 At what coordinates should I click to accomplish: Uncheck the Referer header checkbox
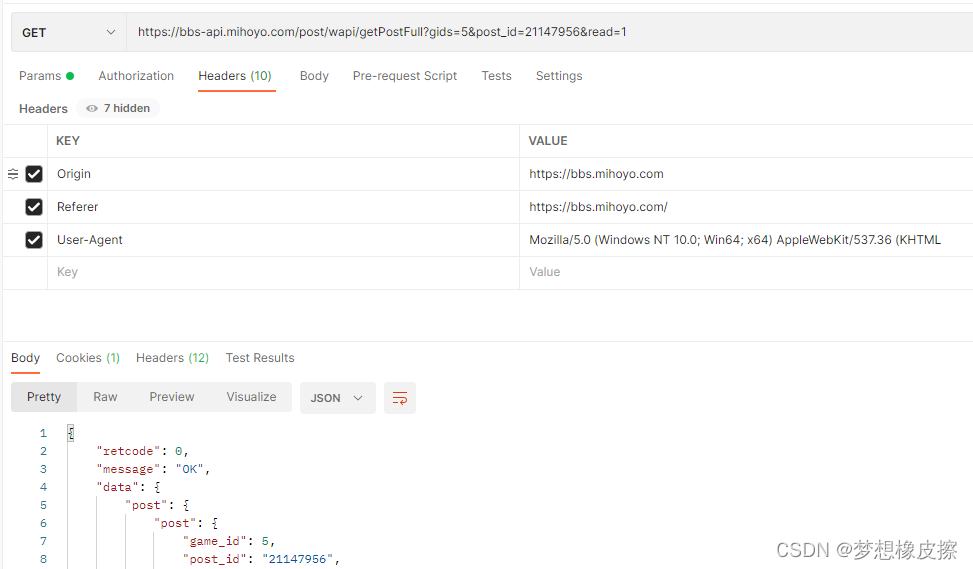[34, 207]
